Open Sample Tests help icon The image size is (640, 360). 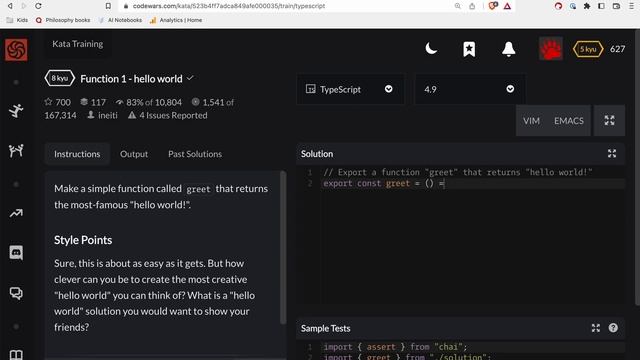pyautogui.click(x=613, y=328)
